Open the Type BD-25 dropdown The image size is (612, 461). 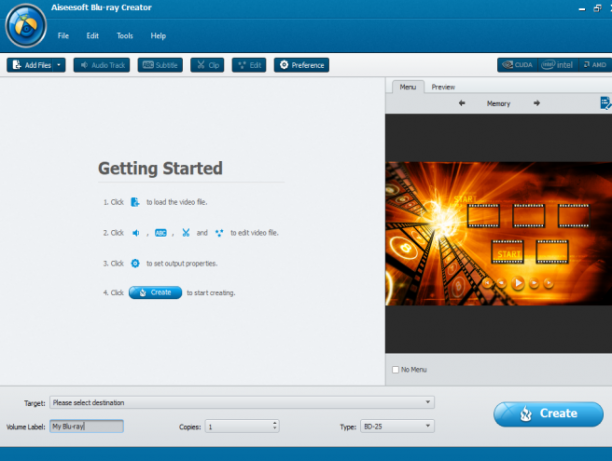[397, 426]
